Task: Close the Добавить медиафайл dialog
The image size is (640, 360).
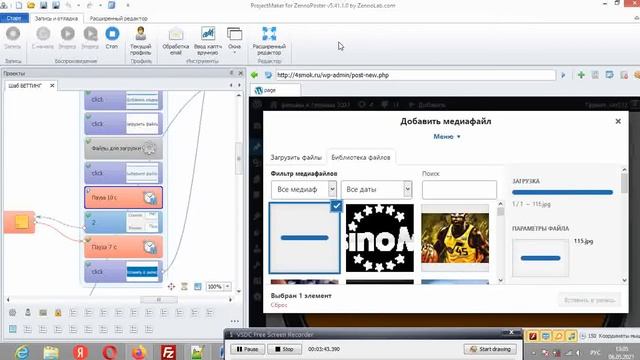Action: [618, 121]
